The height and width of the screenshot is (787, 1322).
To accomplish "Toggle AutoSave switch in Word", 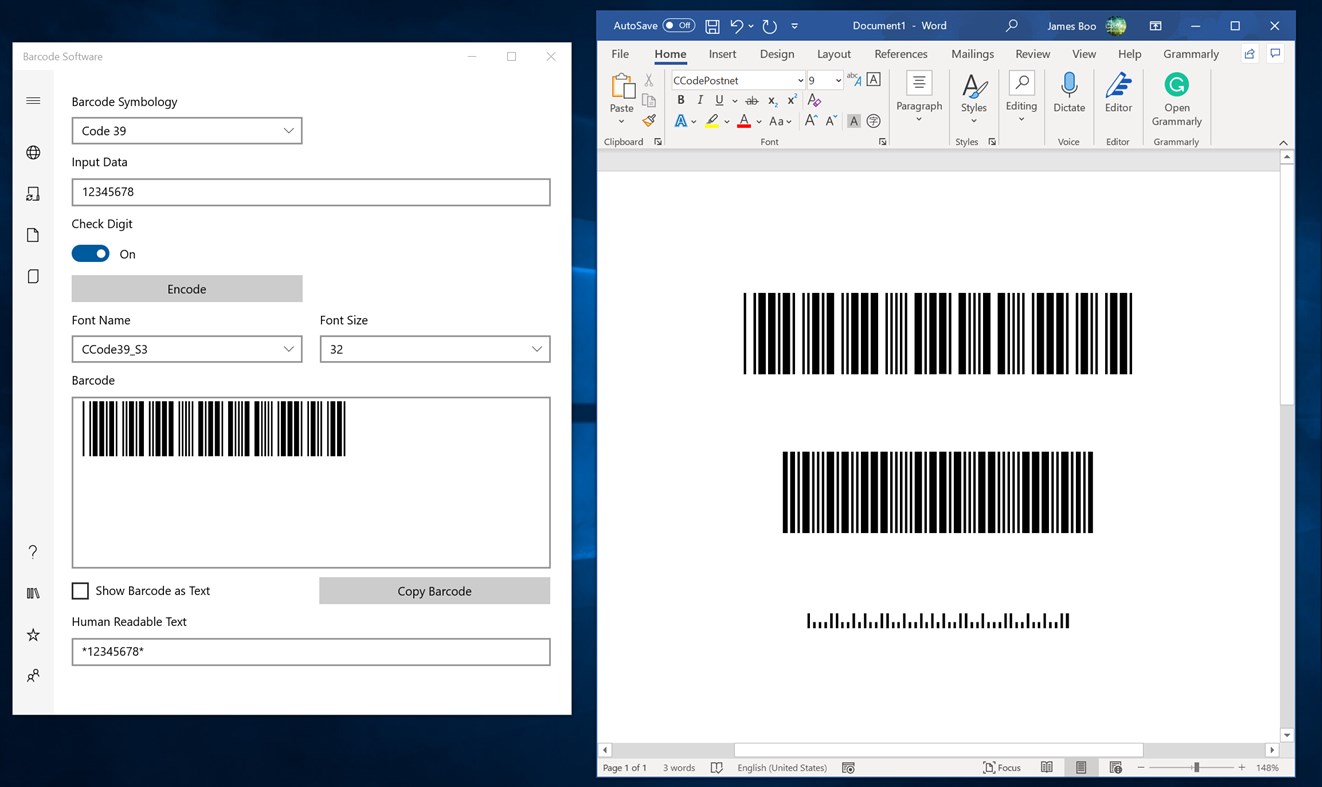I will point(679,26).
